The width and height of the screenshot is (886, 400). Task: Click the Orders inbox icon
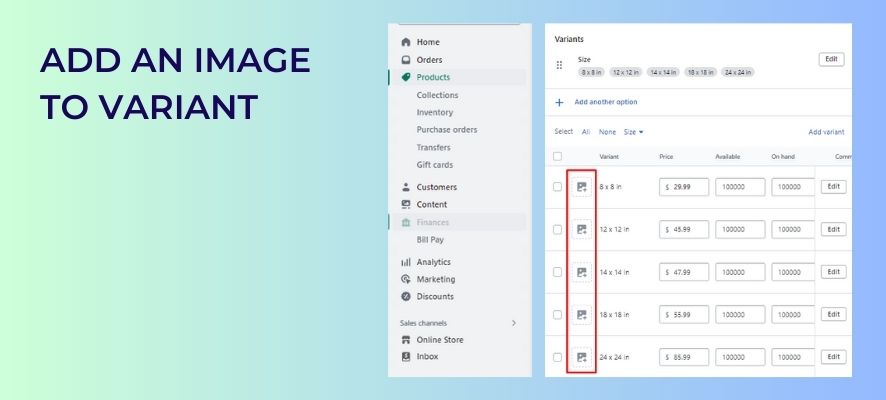click(x=405, y=60)
